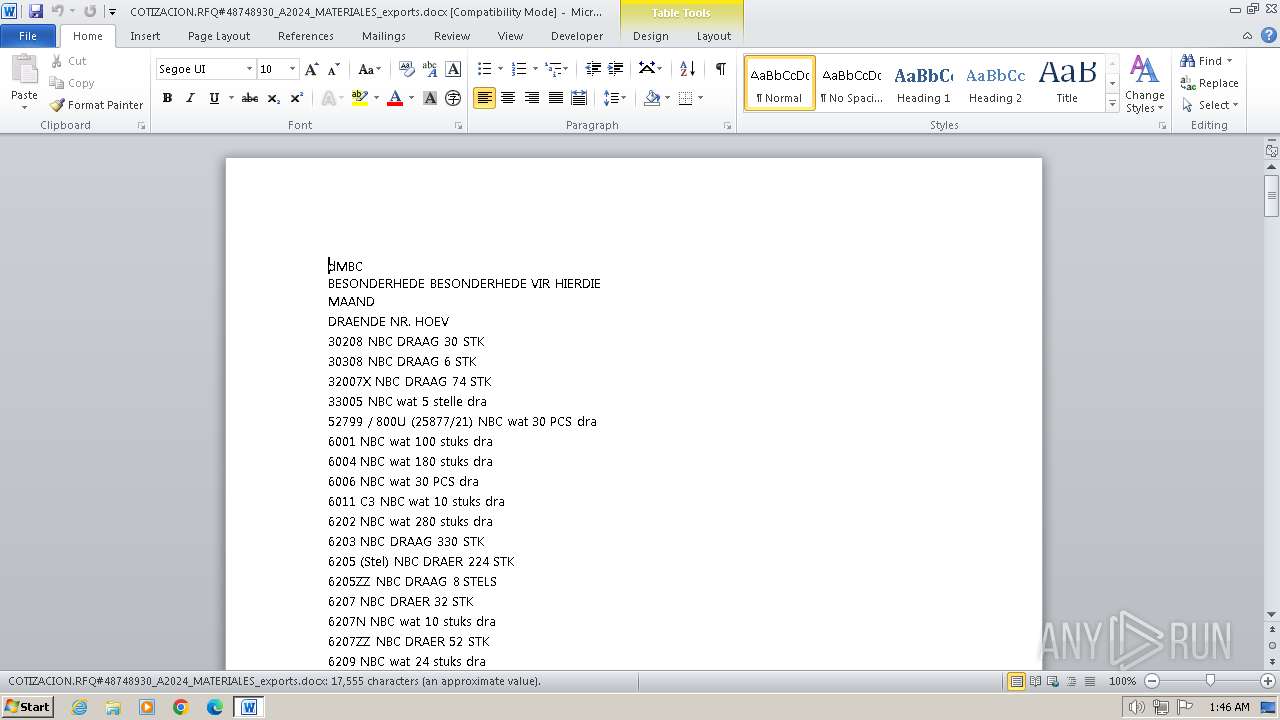Click Increase Indent icon
1280x720 pixels.
pos(616,69)
